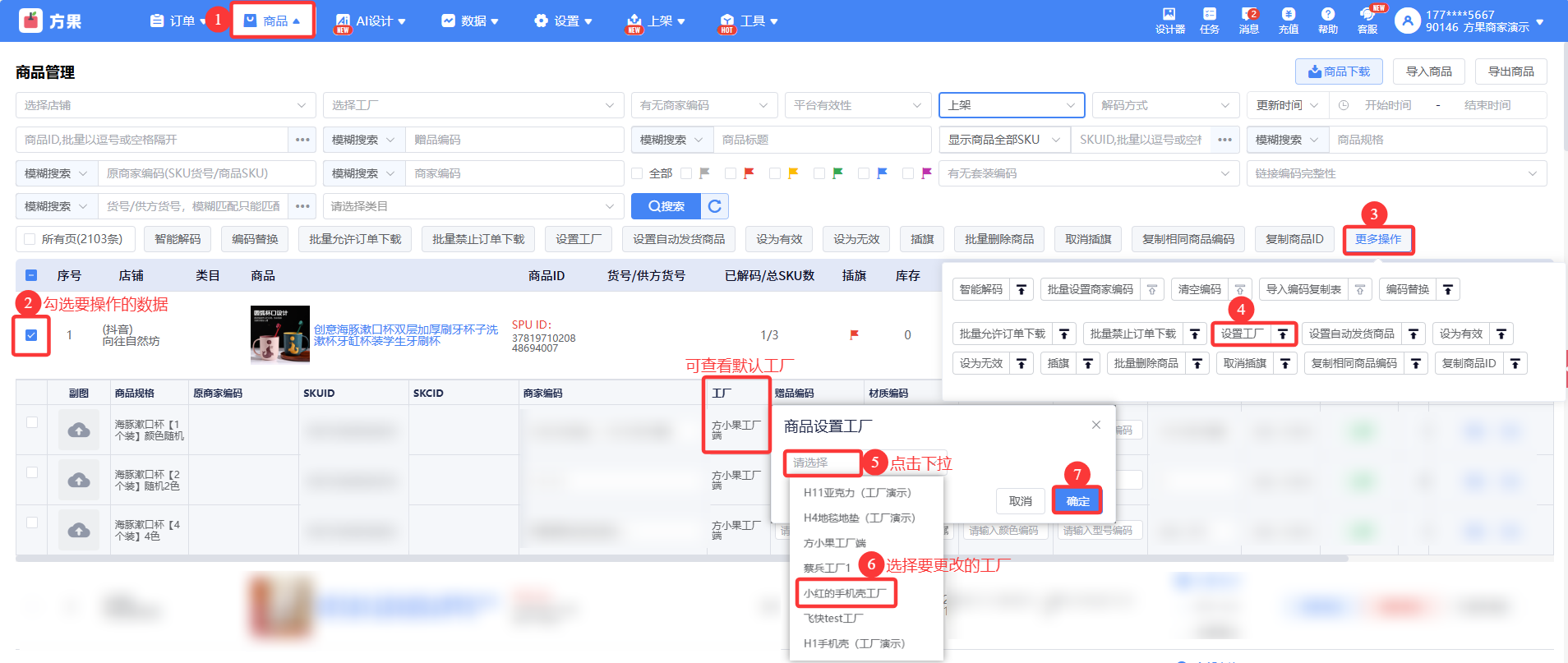Uncheck the product row 1 checkbox
The height and width of the screenshot is (663, 1568).
point(31,334)
